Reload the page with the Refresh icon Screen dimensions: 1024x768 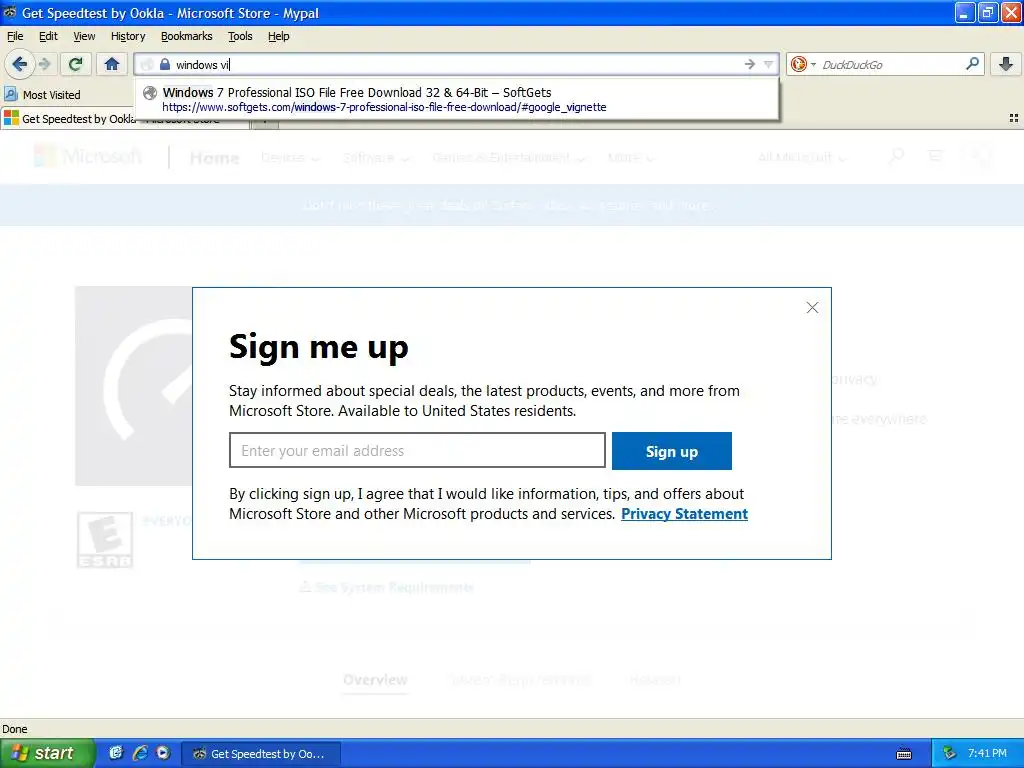[x=75, y=64]
